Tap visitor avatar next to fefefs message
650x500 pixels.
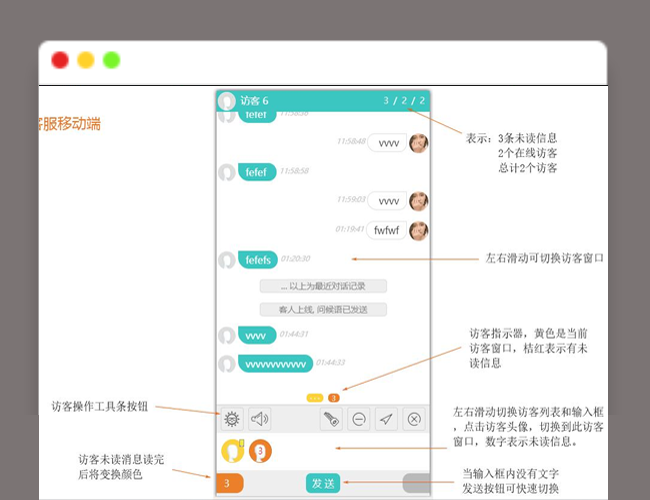click(x=227, y=260)
